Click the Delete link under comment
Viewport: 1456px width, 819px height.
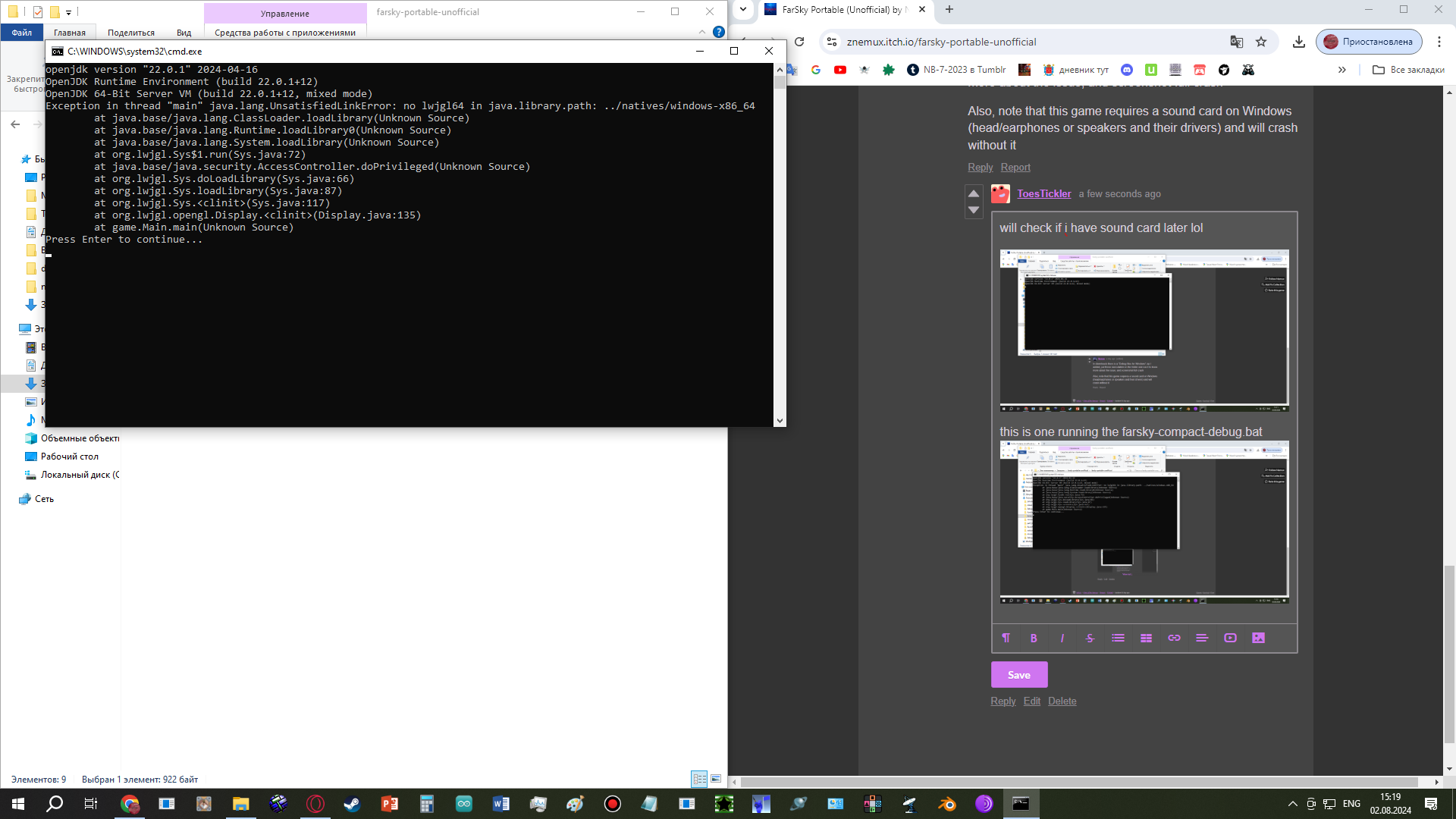pos(1062,701)
